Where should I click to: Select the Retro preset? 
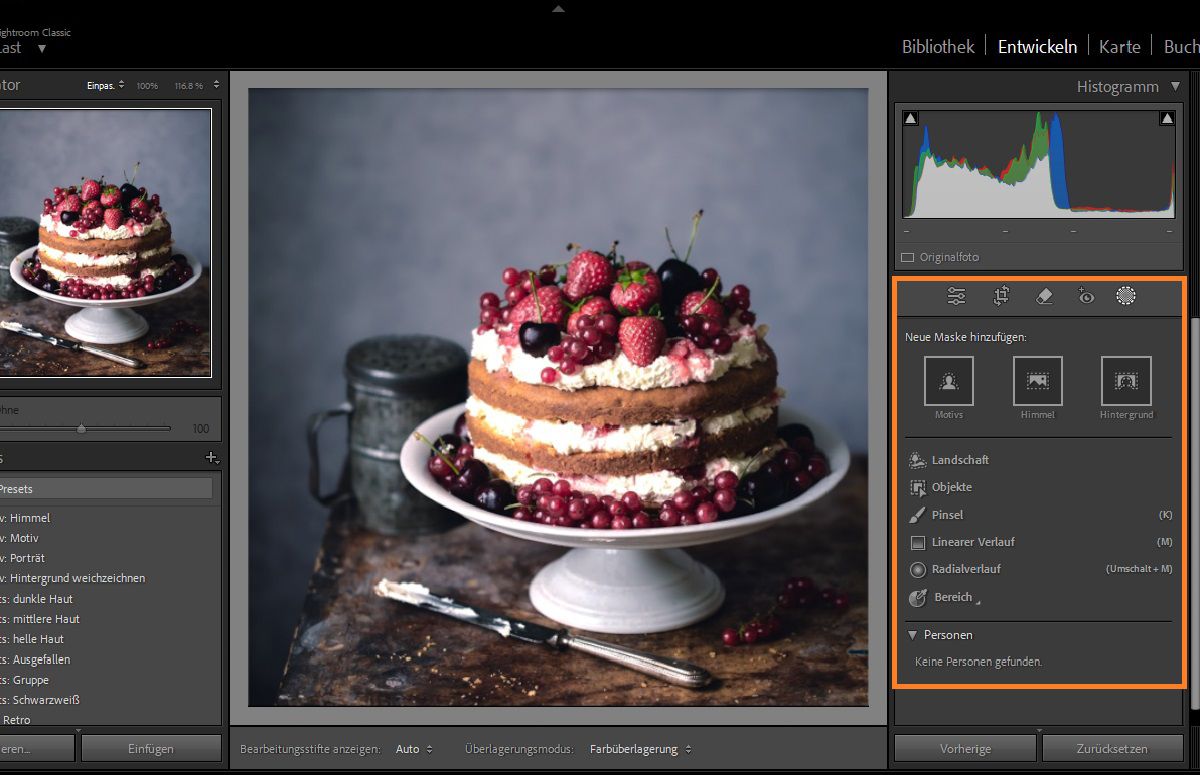(16, 720)
